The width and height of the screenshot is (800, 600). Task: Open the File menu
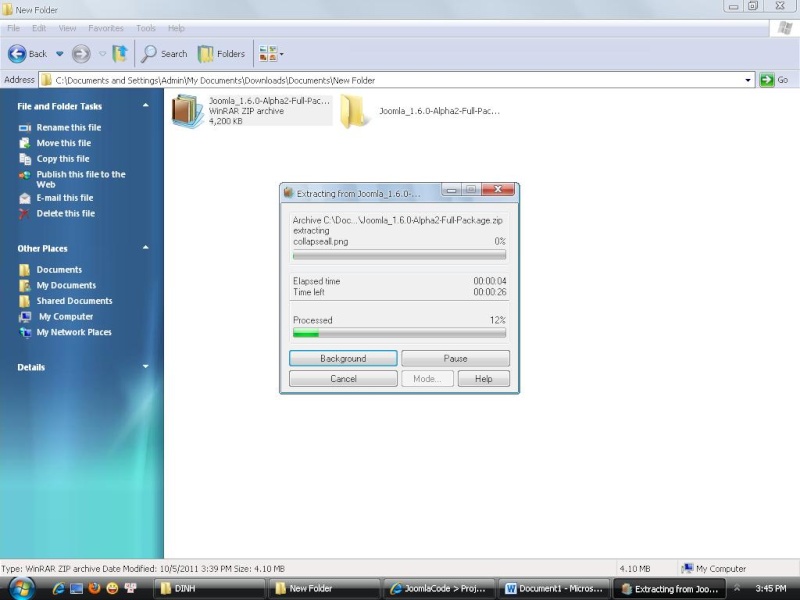14,28
